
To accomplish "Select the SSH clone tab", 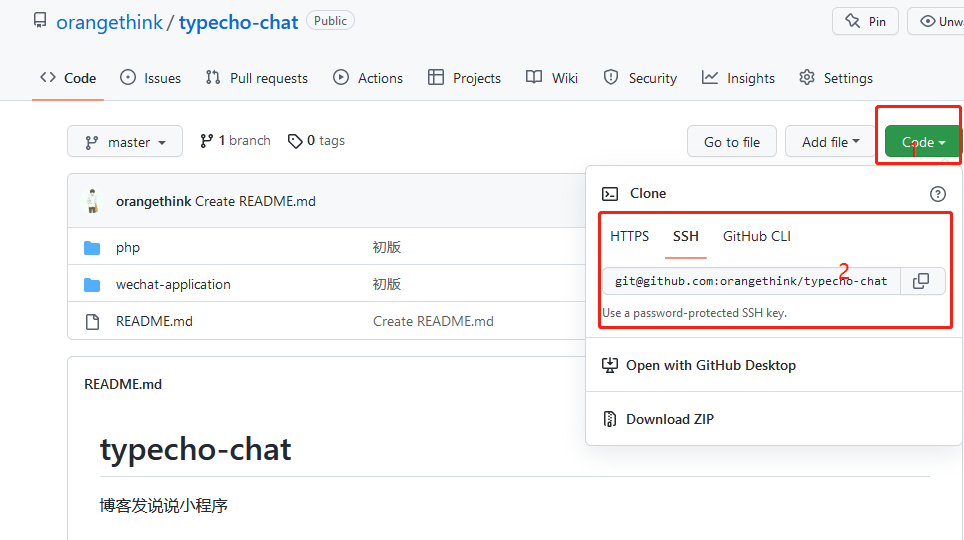I will click(685, 236).
